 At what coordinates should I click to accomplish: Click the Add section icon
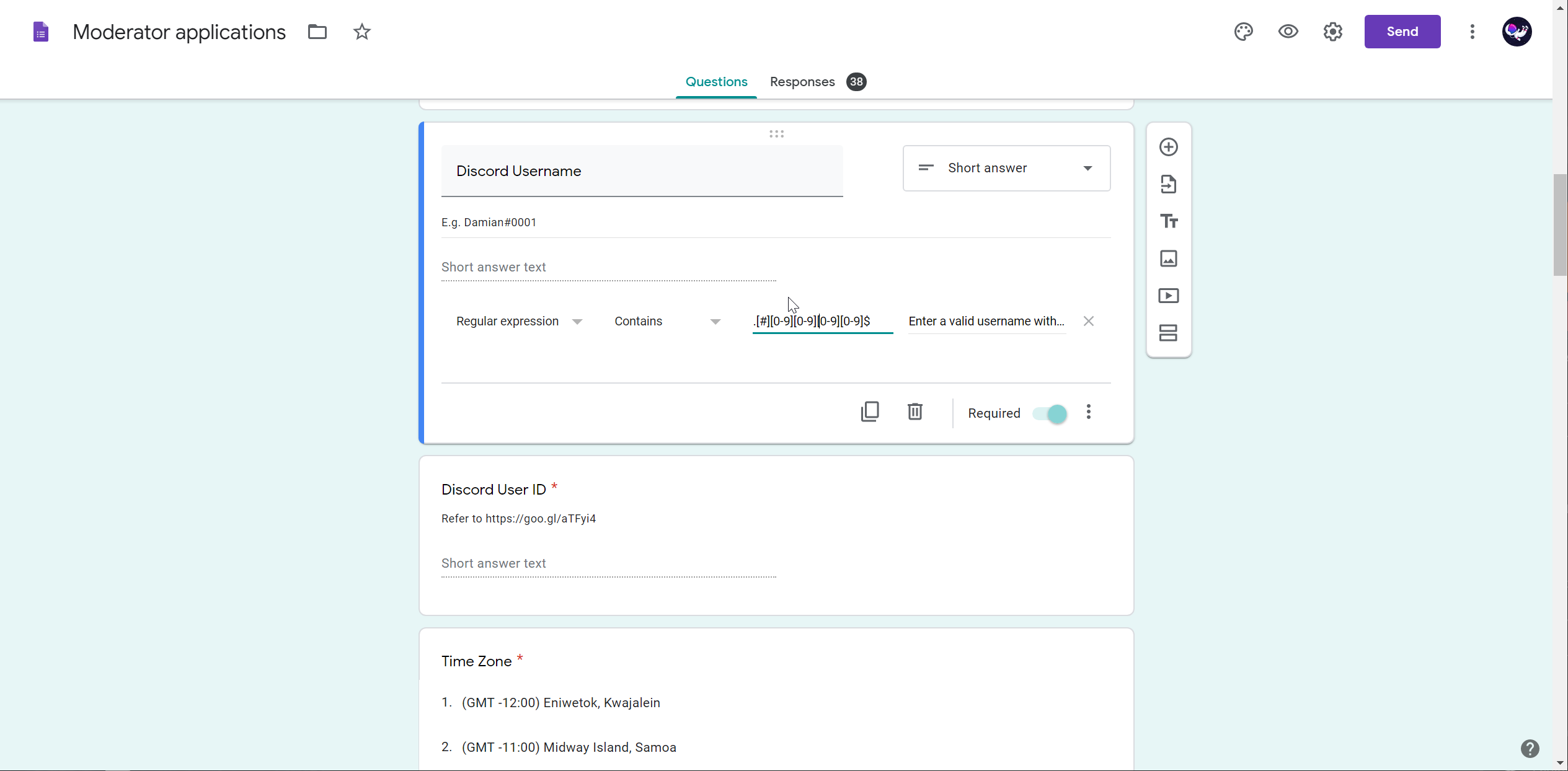[x=1168, y=333]
